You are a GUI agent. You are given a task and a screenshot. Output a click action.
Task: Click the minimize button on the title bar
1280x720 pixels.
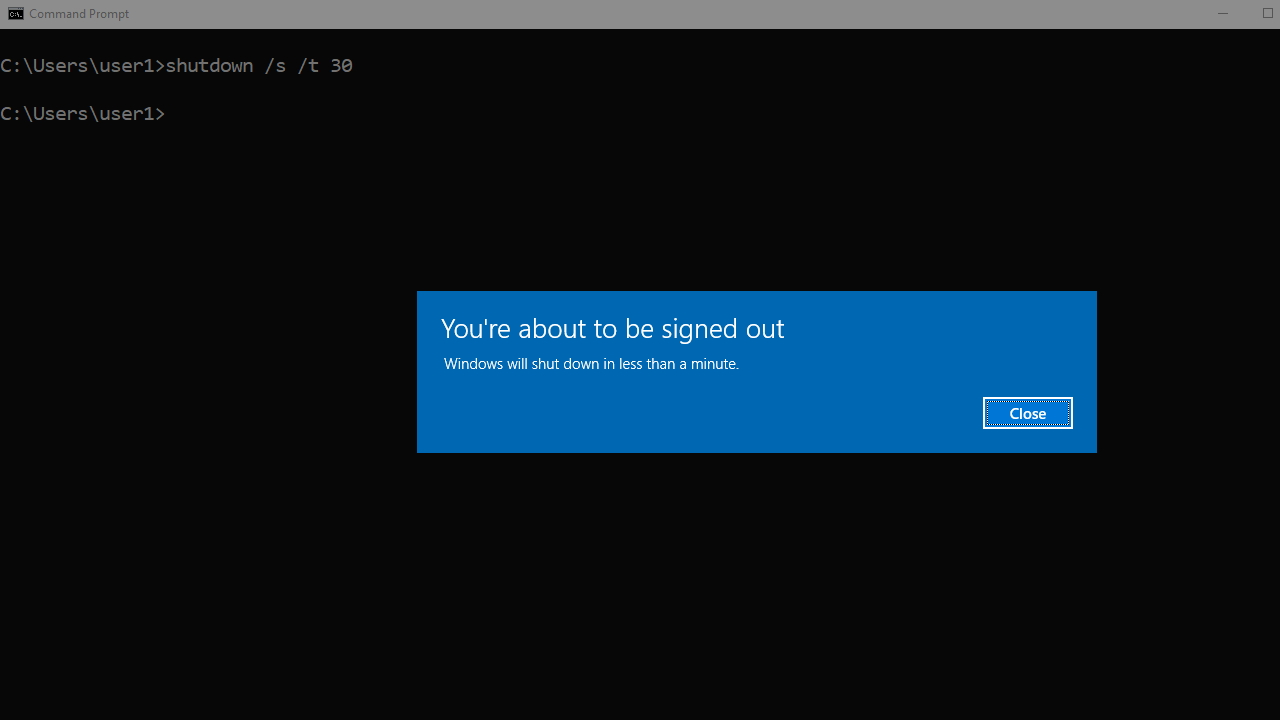(x=1222, y=14)
